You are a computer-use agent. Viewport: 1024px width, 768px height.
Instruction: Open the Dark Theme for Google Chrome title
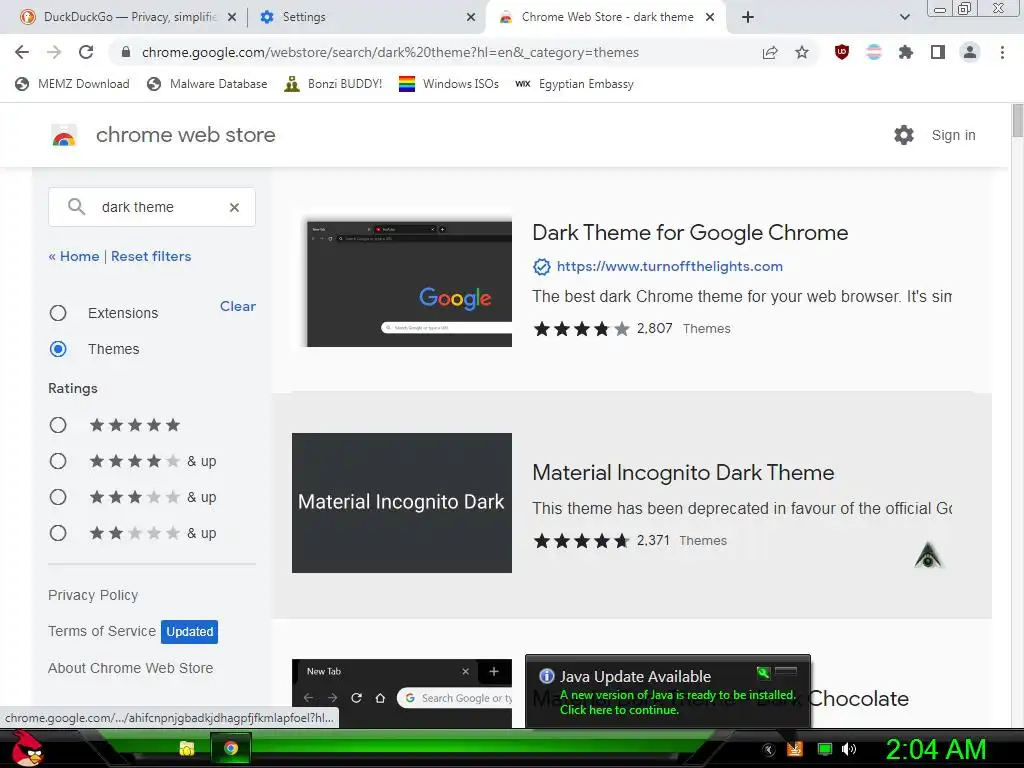(x=690, y=232)
